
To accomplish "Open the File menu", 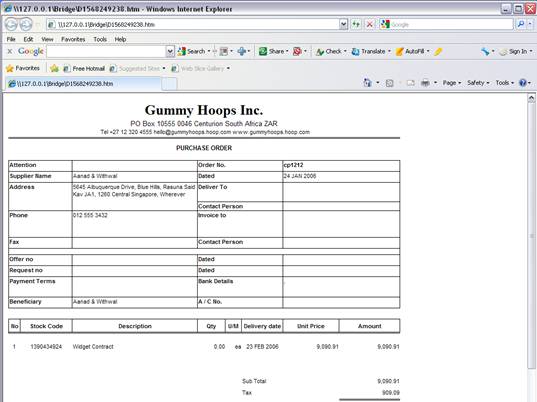I will tap(11, 39).
